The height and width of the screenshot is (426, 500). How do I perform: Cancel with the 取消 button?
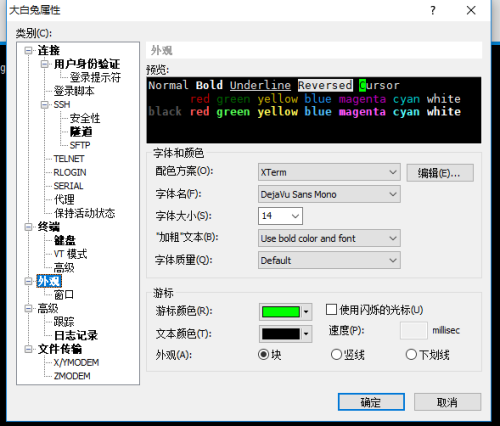[x=447, y=402]
